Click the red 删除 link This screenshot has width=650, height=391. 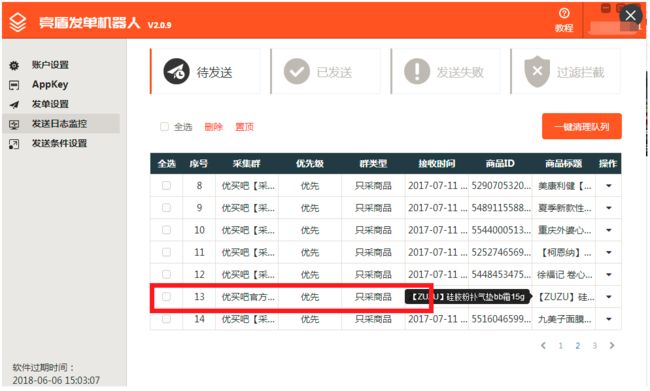[213, 127]
